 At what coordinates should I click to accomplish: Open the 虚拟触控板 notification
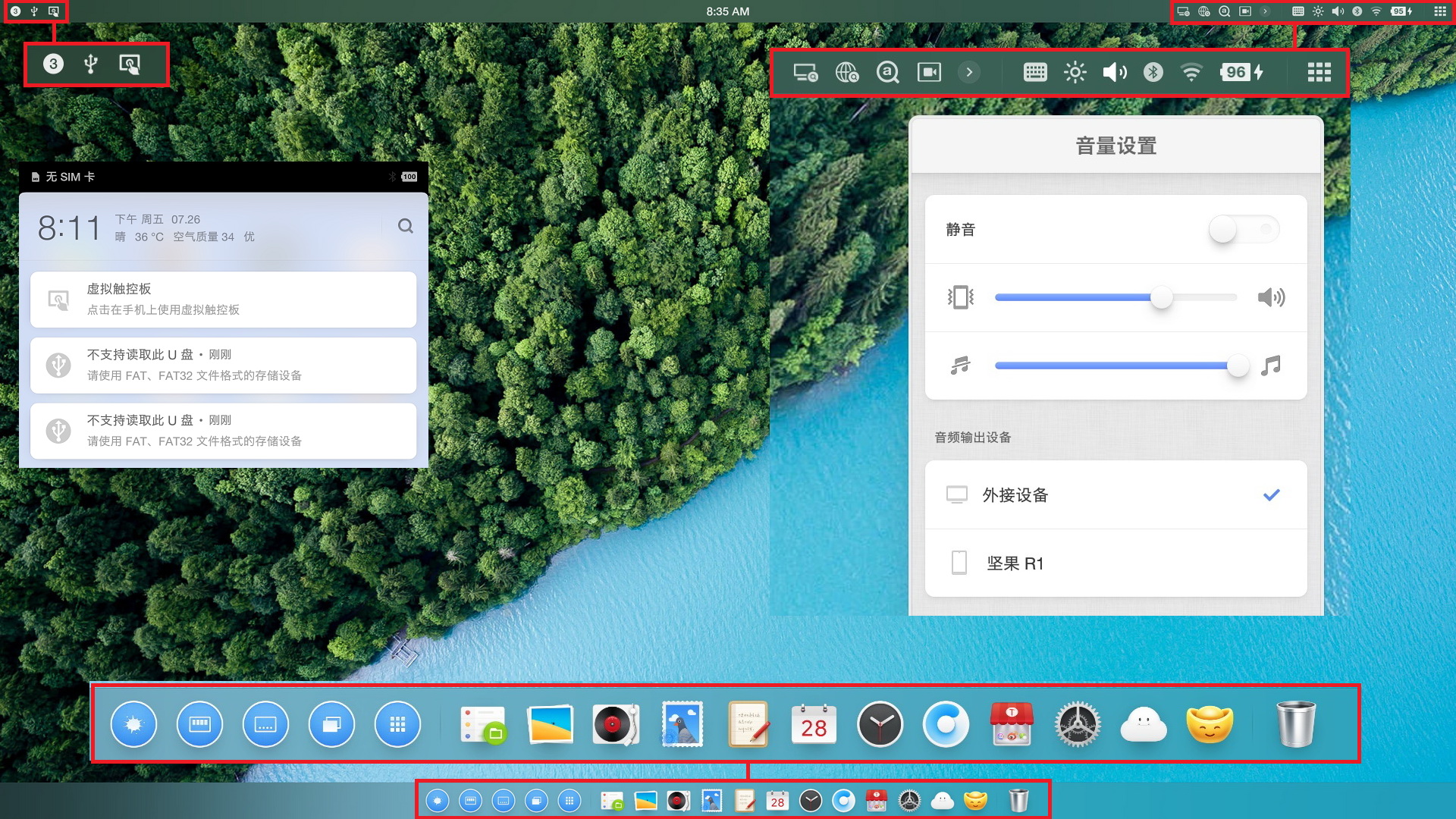pos(223,300)
